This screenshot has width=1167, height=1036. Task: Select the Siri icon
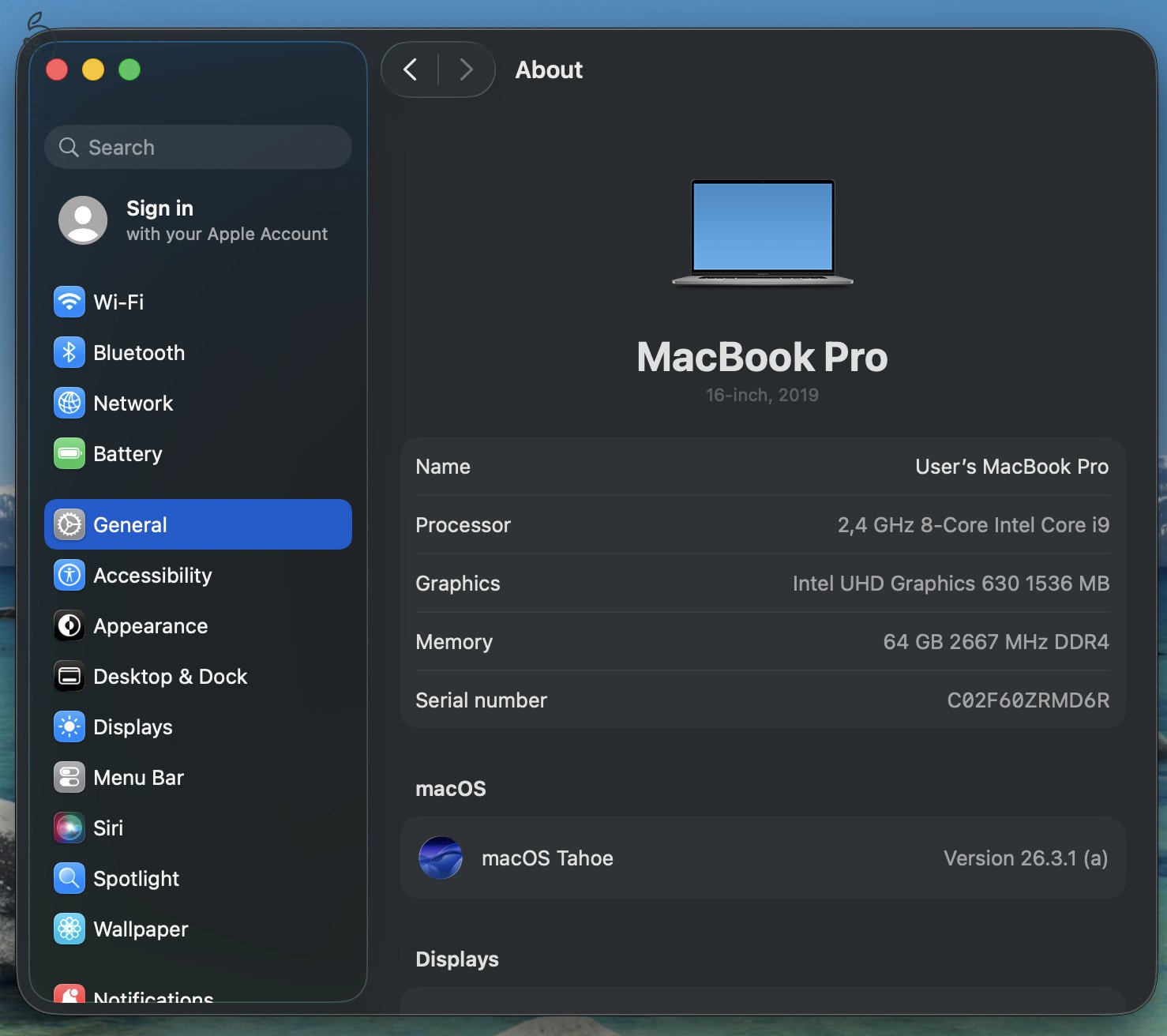pyautogui.click(x=69, y=828)
